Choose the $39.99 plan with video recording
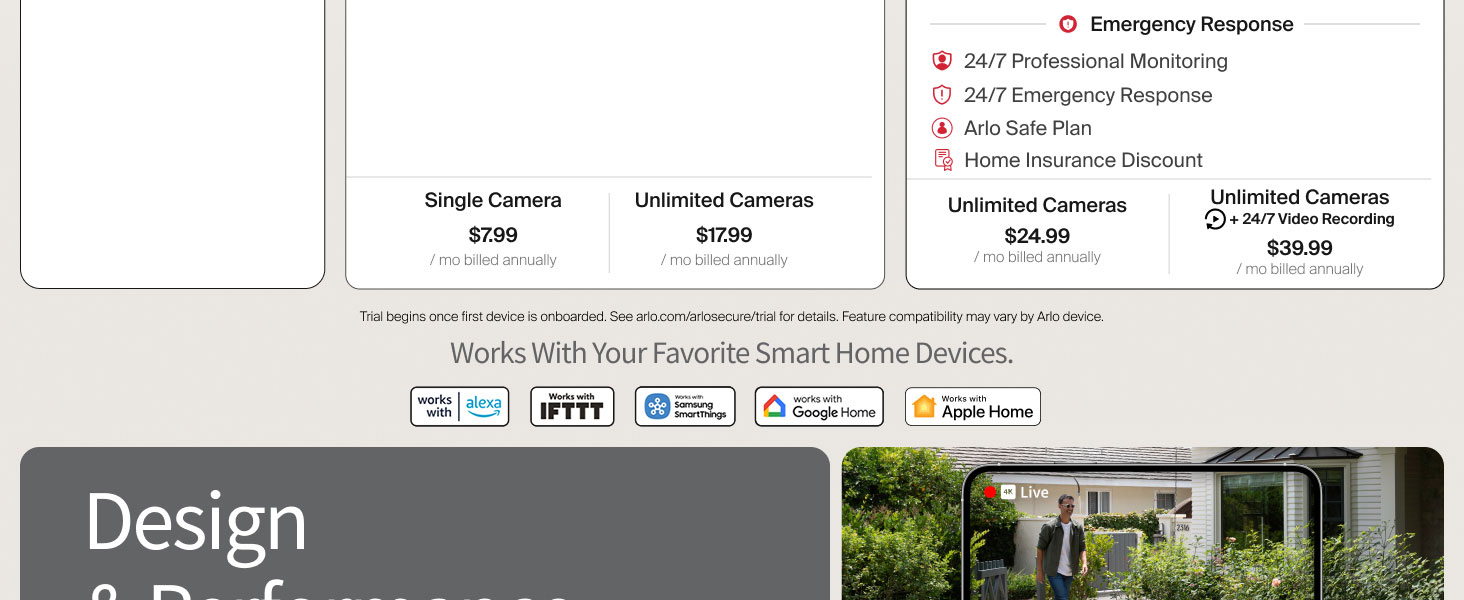Screen dimensions: 1464x600 point(1300,232)
